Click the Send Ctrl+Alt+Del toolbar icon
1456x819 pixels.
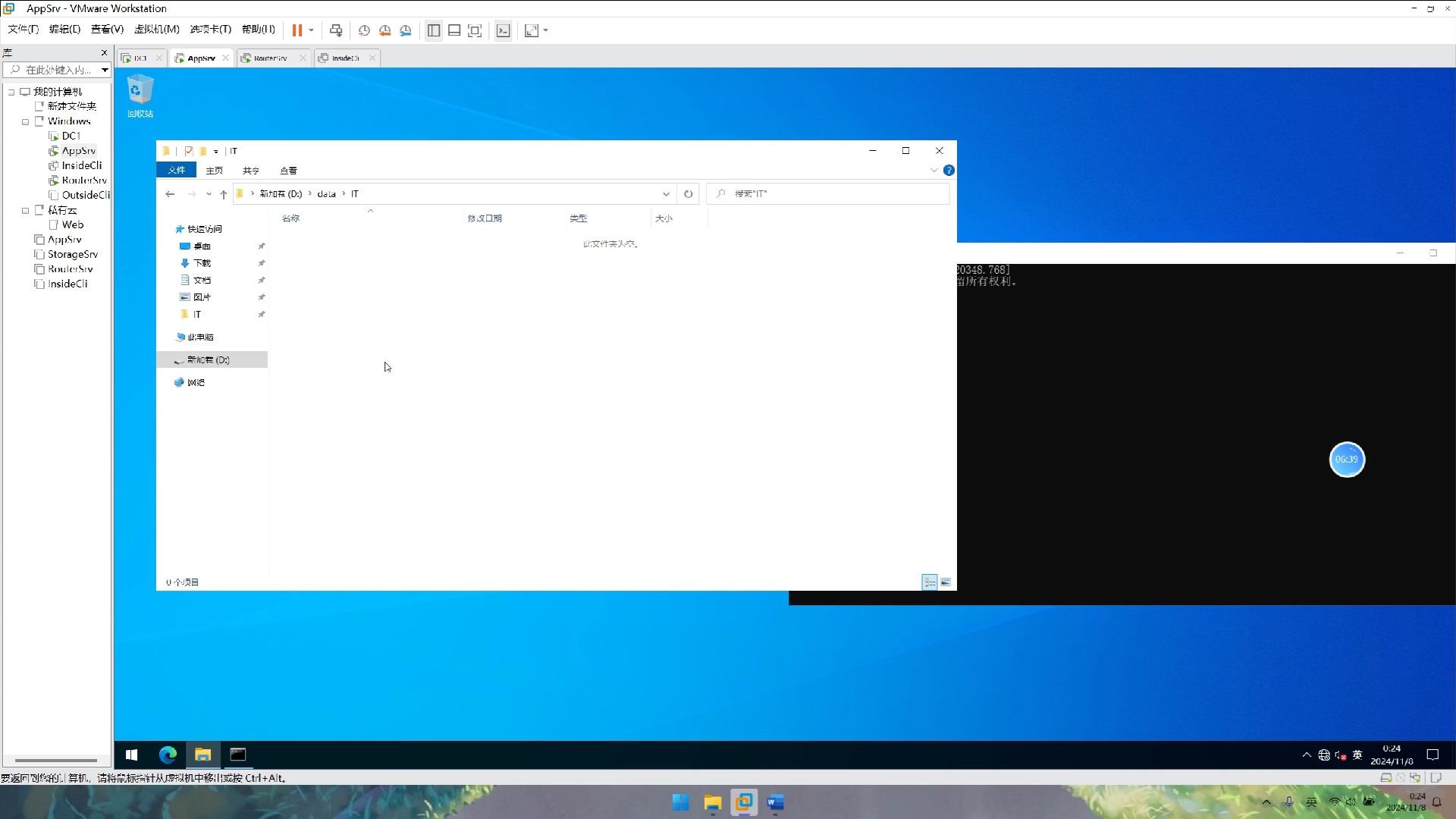336,30
